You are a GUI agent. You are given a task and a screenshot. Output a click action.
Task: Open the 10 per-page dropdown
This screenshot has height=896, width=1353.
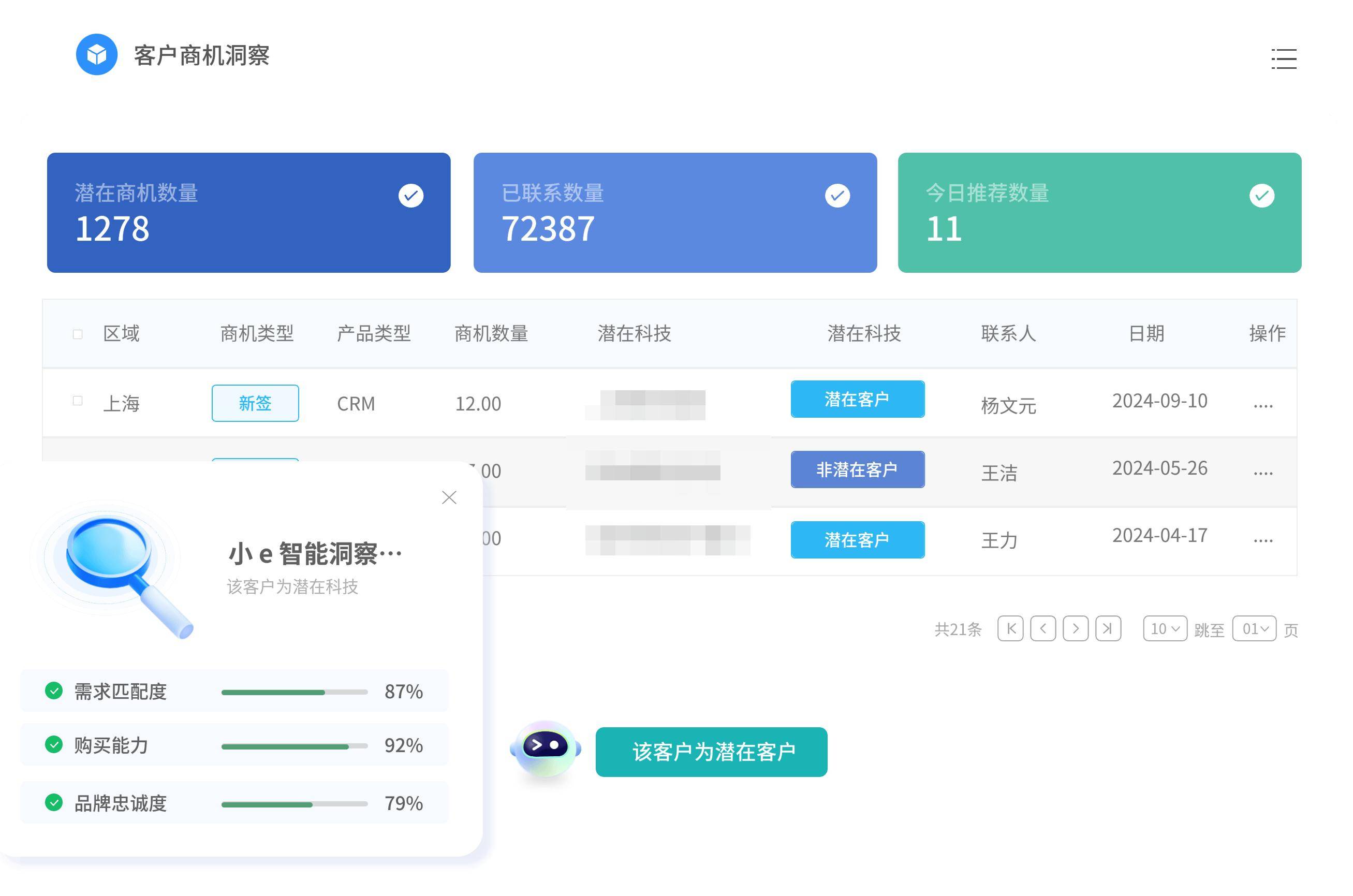1165,628
